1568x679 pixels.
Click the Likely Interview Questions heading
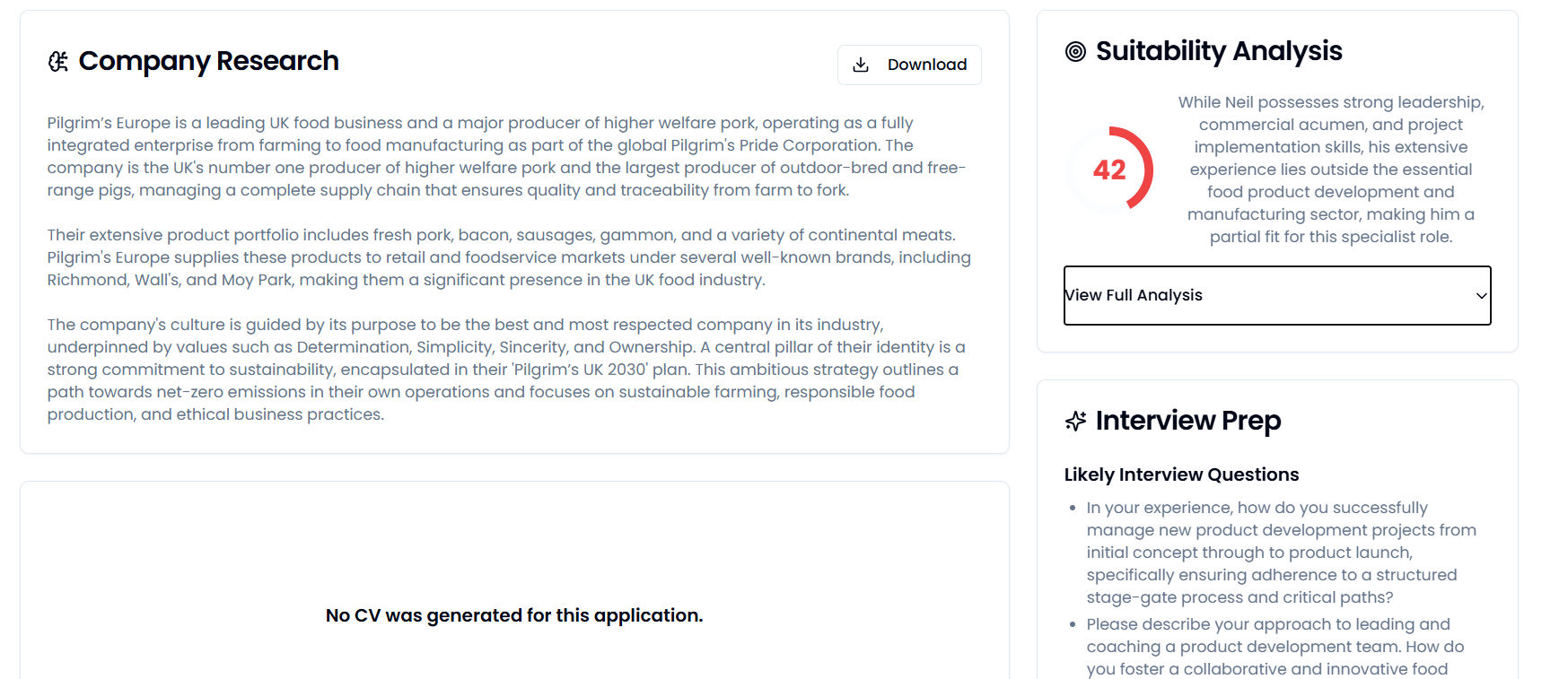point(1181,474)
